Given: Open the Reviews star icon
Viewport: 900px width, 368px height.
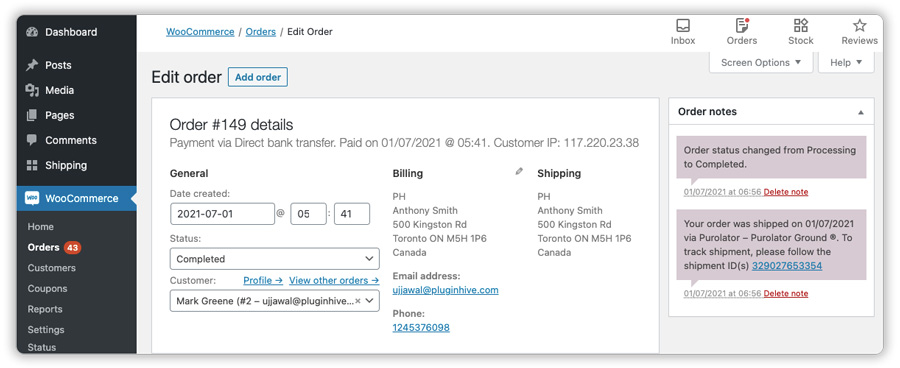Looking at the screenshot, I should tap(859, 25).
